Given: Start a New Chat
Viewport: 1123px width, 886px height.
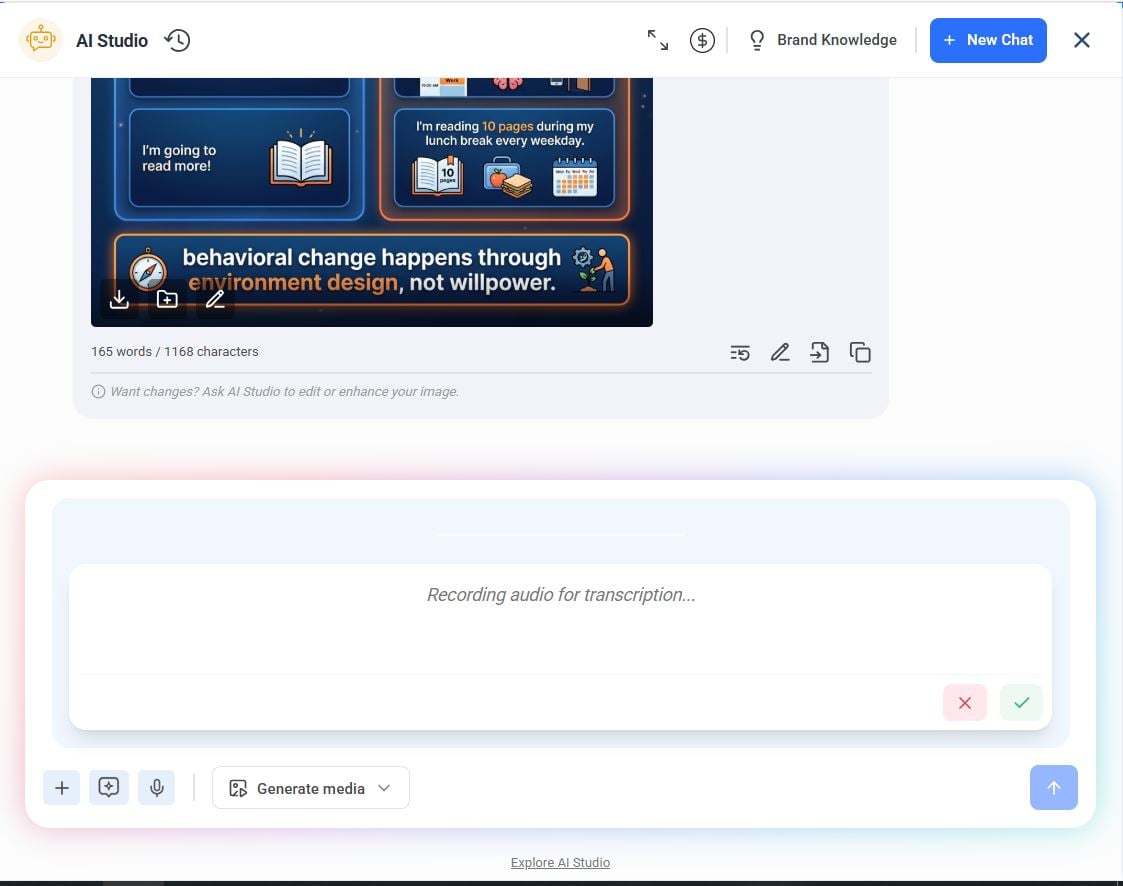Looking at the screenshot, I should click(988, 40).
